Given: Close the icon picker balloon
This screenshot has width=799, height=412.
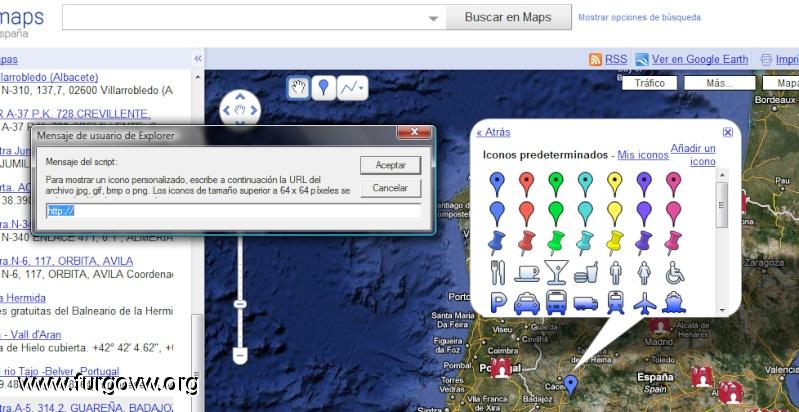Looking at the screenshot, I should 728,132.
